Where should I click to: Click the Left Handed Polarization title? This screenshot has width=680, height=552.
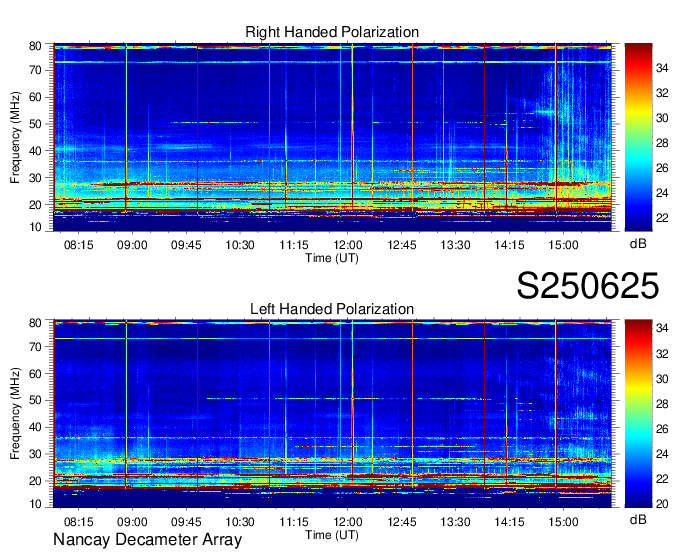coord(332,309)
